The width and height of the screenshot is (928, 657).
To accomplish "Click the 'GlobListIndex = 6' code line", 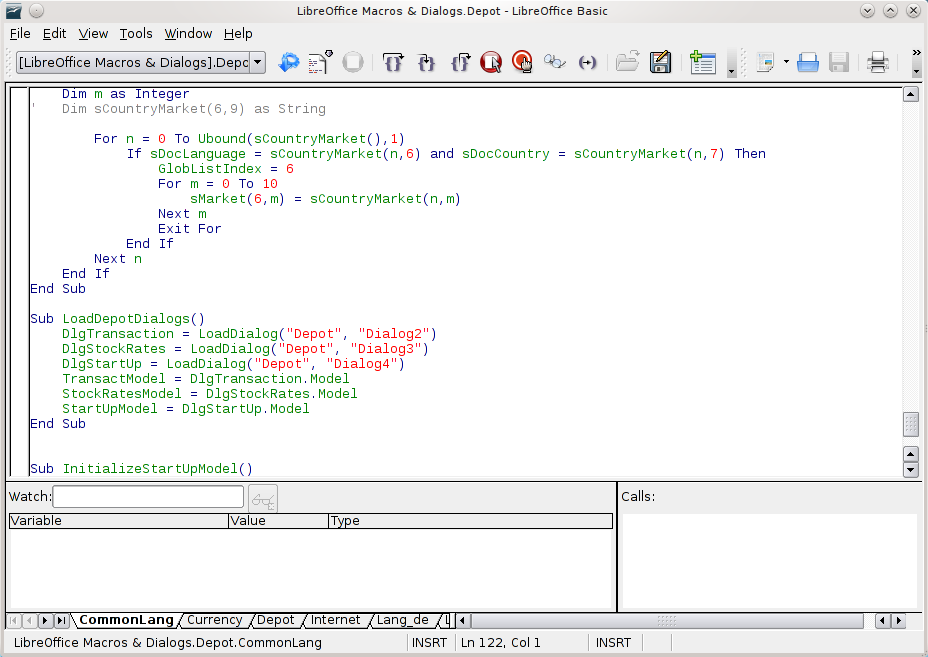I will click(x=225, y=169).
